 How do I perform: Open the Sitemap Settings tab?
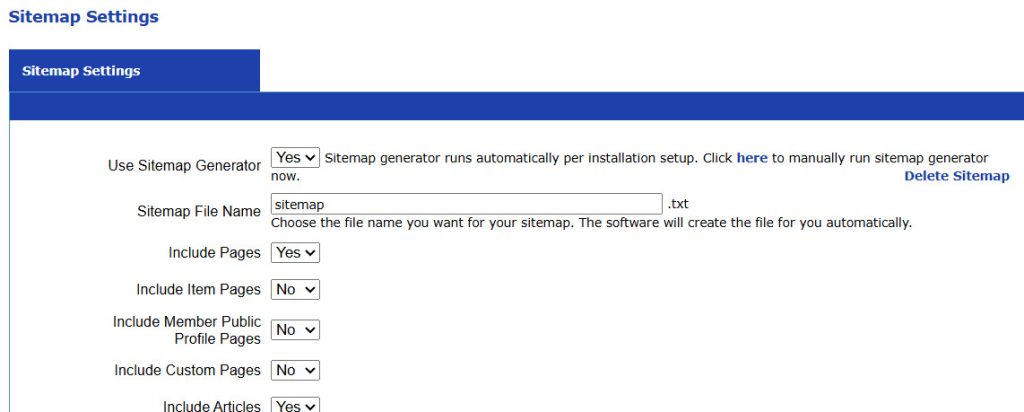pos(81,71)
